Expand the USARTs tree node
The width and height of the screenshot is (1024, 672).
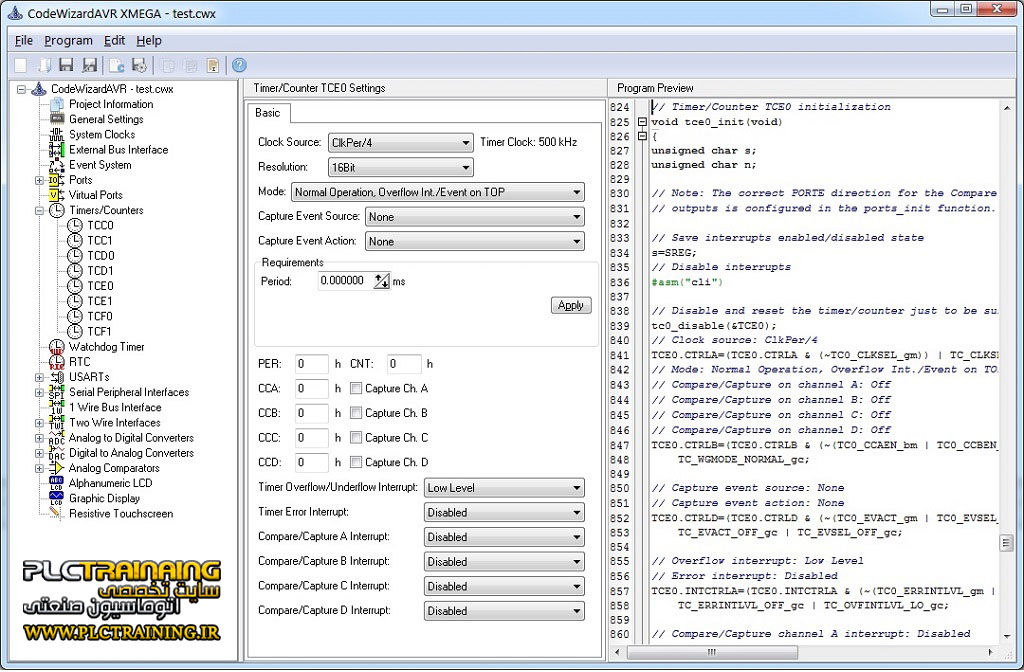pyautogui.click(x=39, y=377)
